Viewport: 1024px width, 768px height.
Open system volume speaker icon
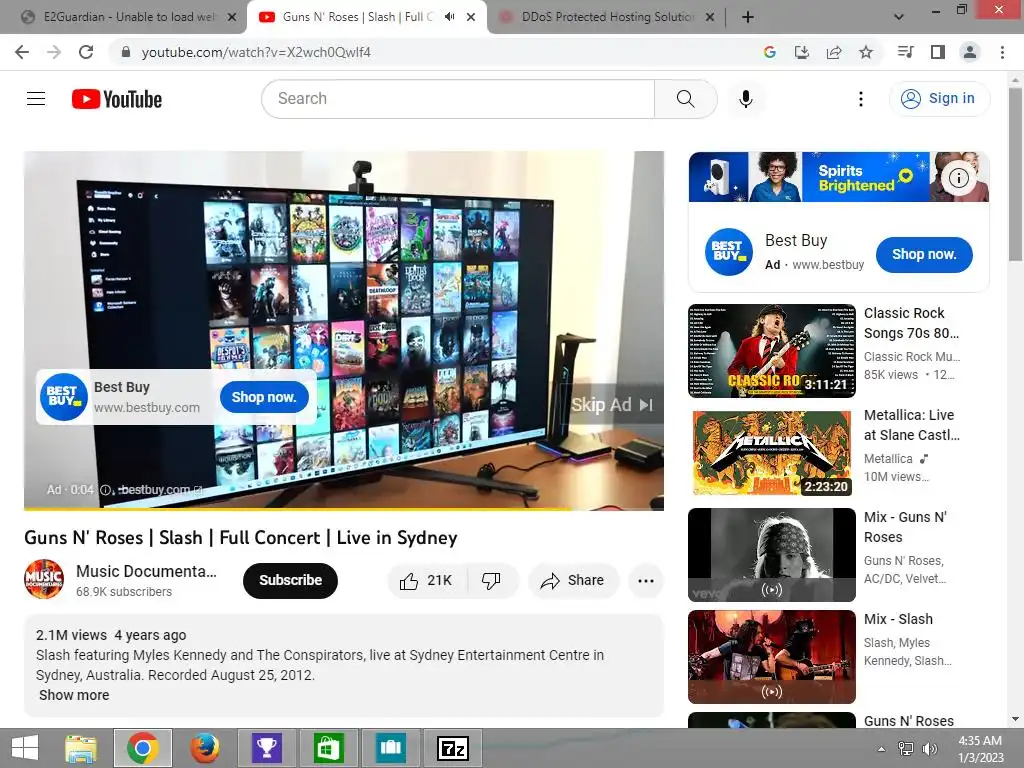click(929, 749)
